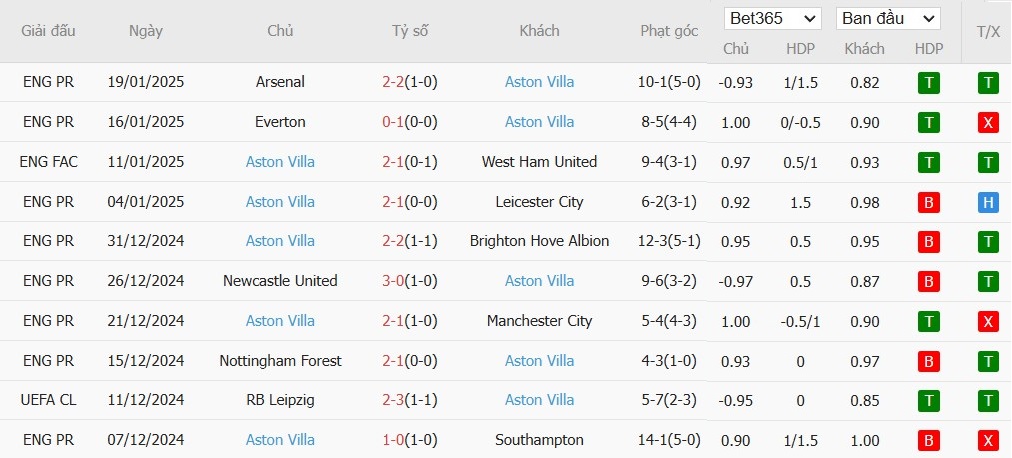This screenshot has width=1012, height=458.
Task: Click the Giải đấu column header
Action: 48,31
